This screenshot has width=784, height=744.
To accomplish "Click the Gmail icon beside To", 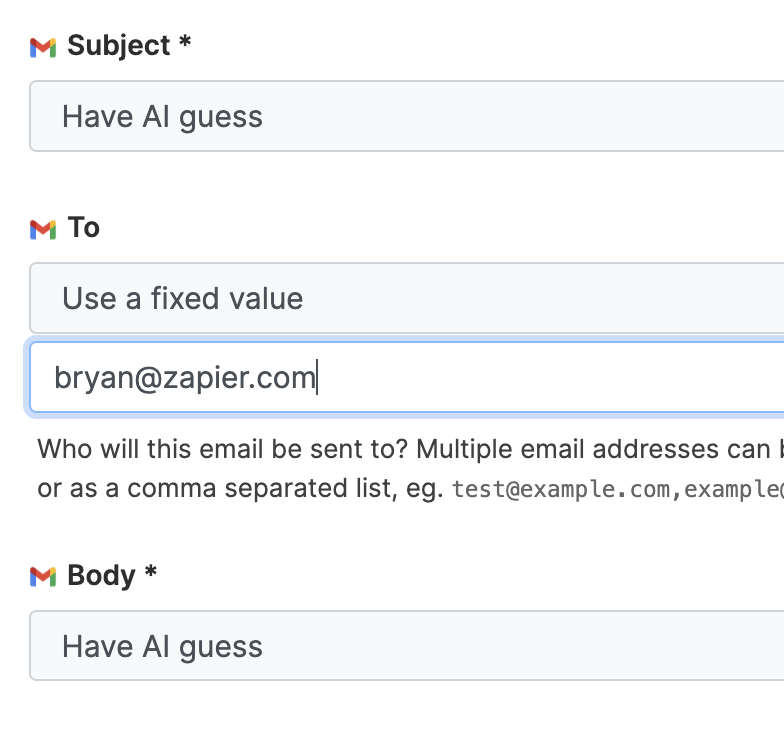I will tap(43, 230).
